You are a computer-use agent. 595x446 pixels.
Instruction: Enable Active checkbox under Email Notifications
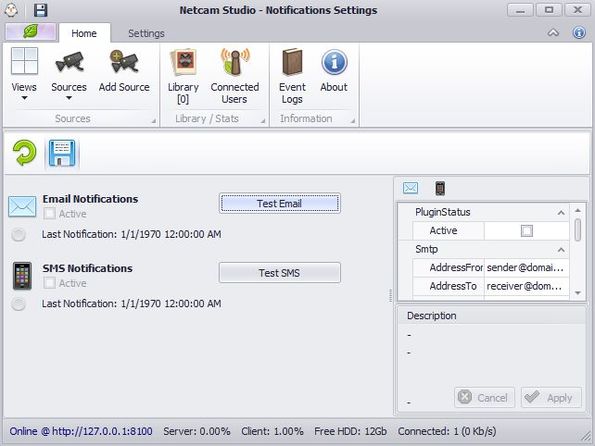click(x=49, y=214)
